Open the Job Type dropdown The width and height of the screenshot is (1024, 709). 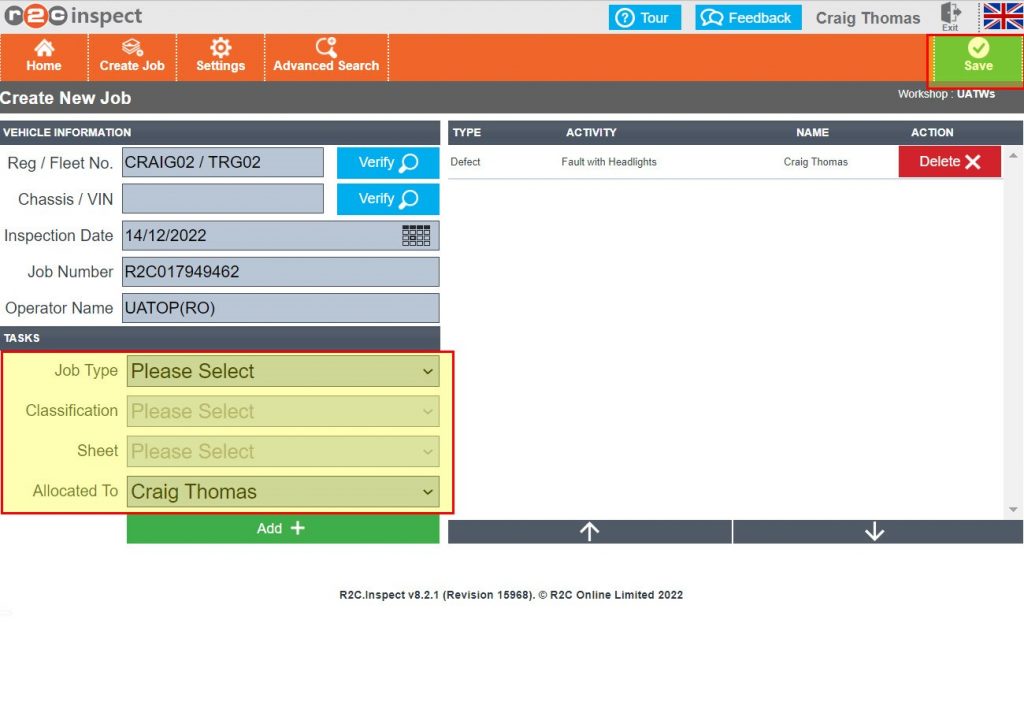[x=283, y=371]
